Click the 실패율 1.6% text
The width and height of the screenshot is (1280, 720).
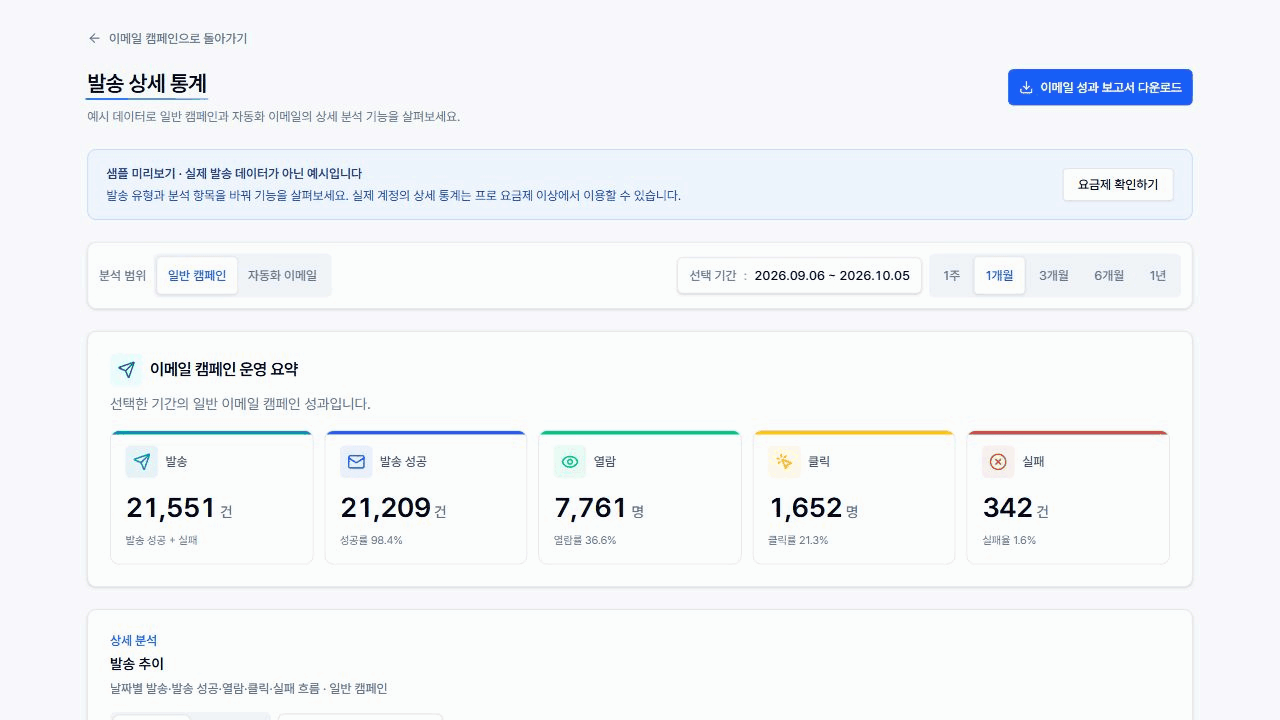(x=1009, y=540)
